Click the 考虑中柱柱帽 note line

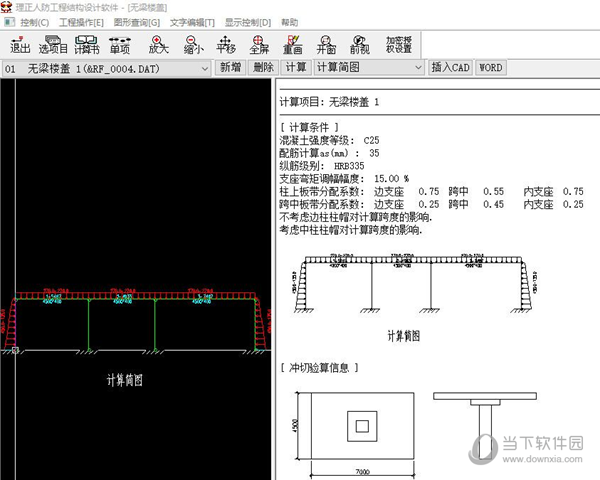click(x=351, y=230)
